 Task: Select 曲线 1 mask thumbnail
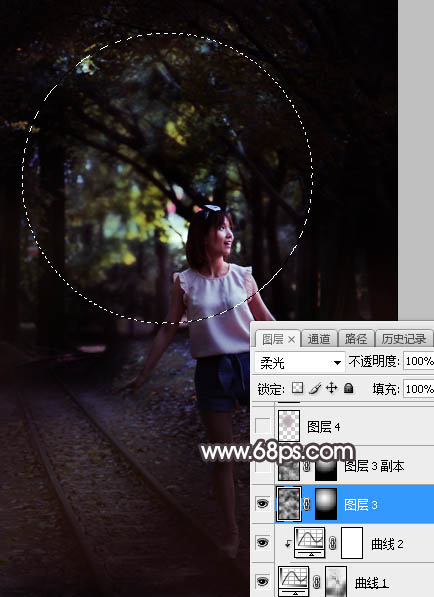(336, 582)
